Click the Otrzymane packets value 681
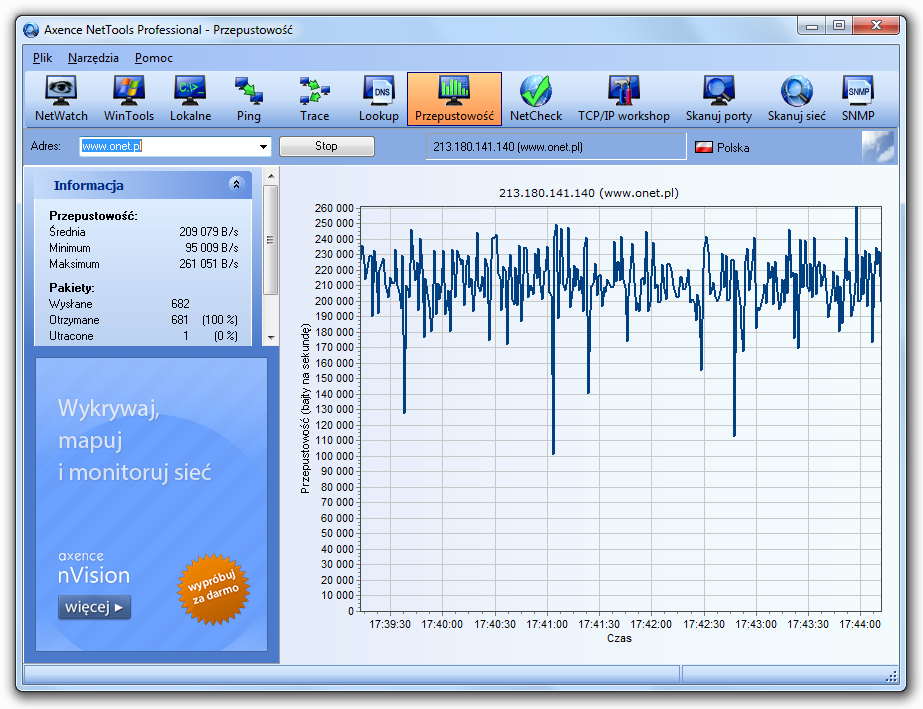Screen dimensions: 923x709 (x=180, y=320)
